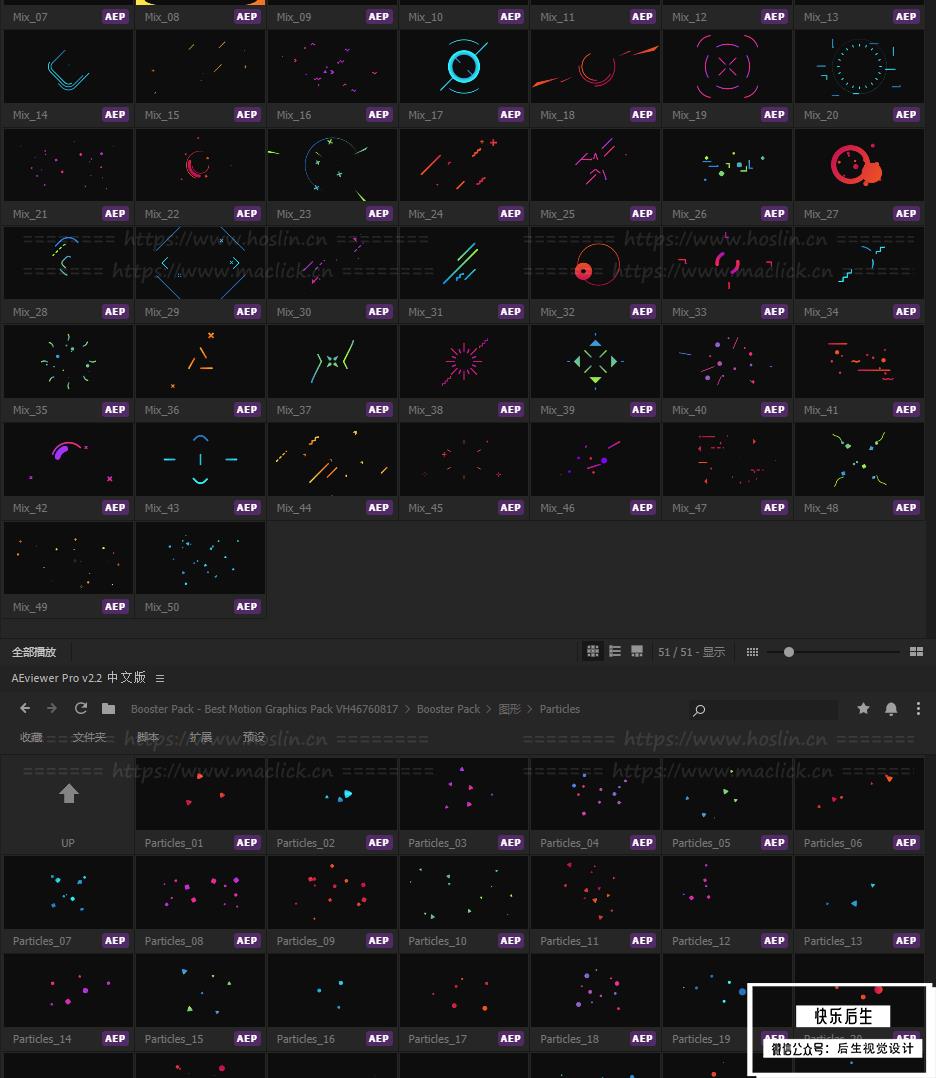Click the AEP badge on Particles_18

(x=642, y=1039)
